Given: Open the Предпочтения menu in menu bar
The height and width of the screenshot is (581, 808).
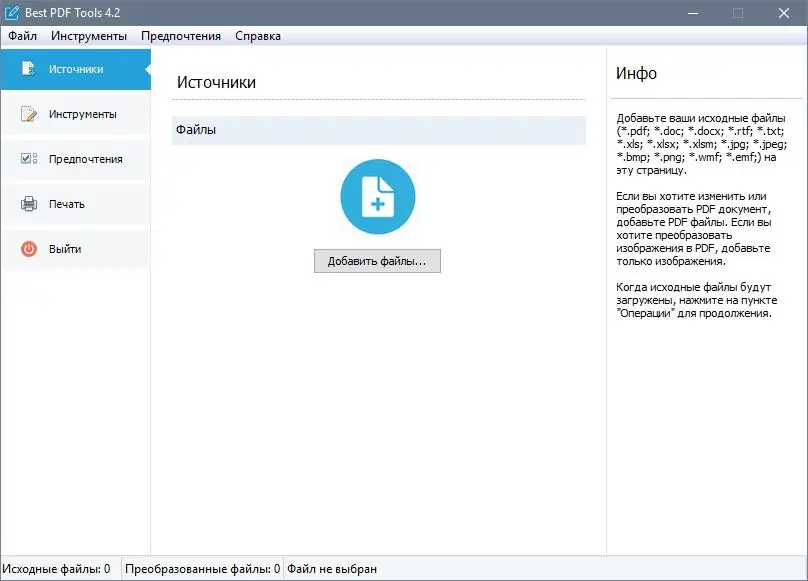Looking at the screenshot, I should pos(181,36).
